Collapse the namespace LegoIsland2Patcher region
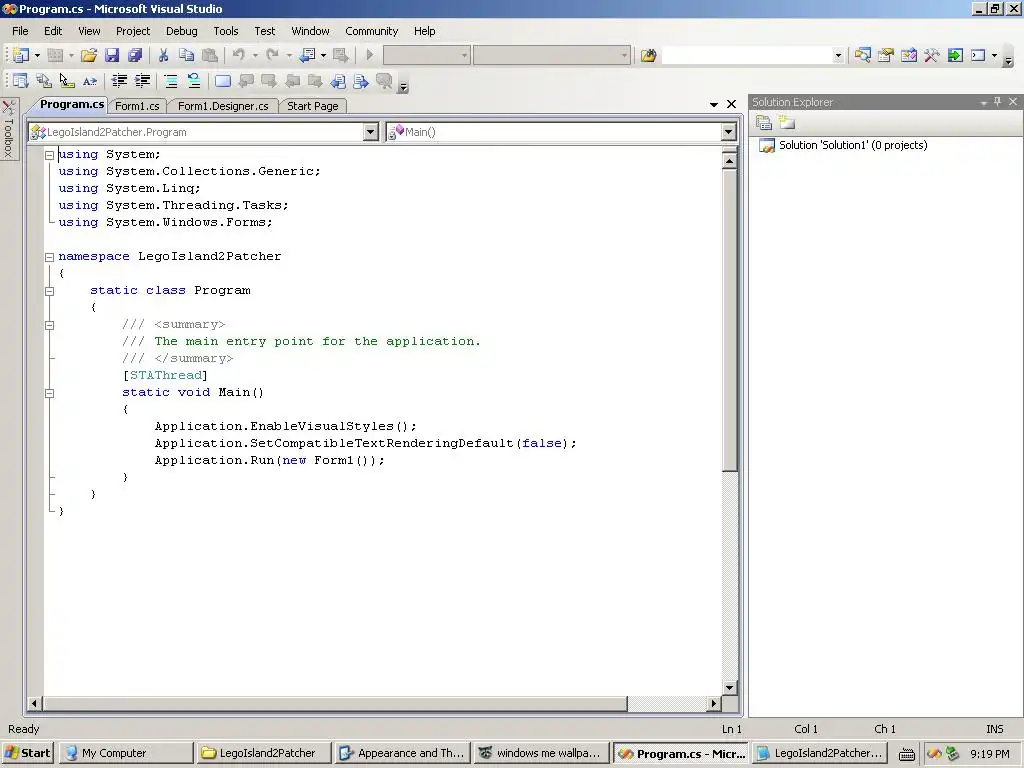The image size is (1024, 768). click(x=49, y=257)
